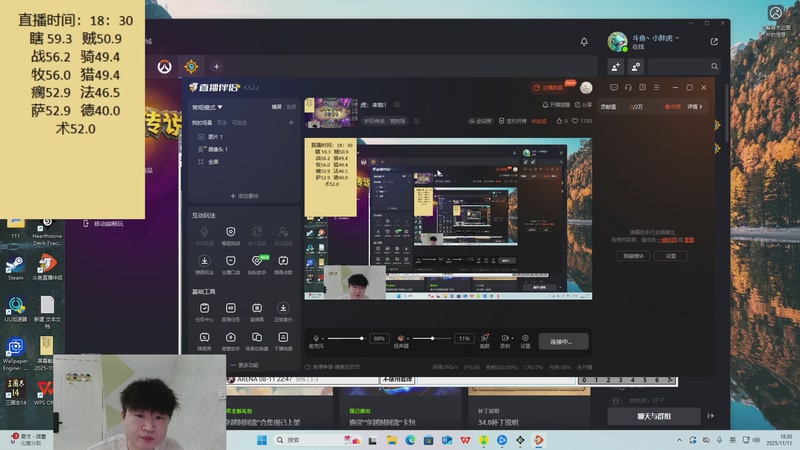Open 美颜 beauty filter settings
Viewport: 800px width, 450px height.
[x=484, y=341]
